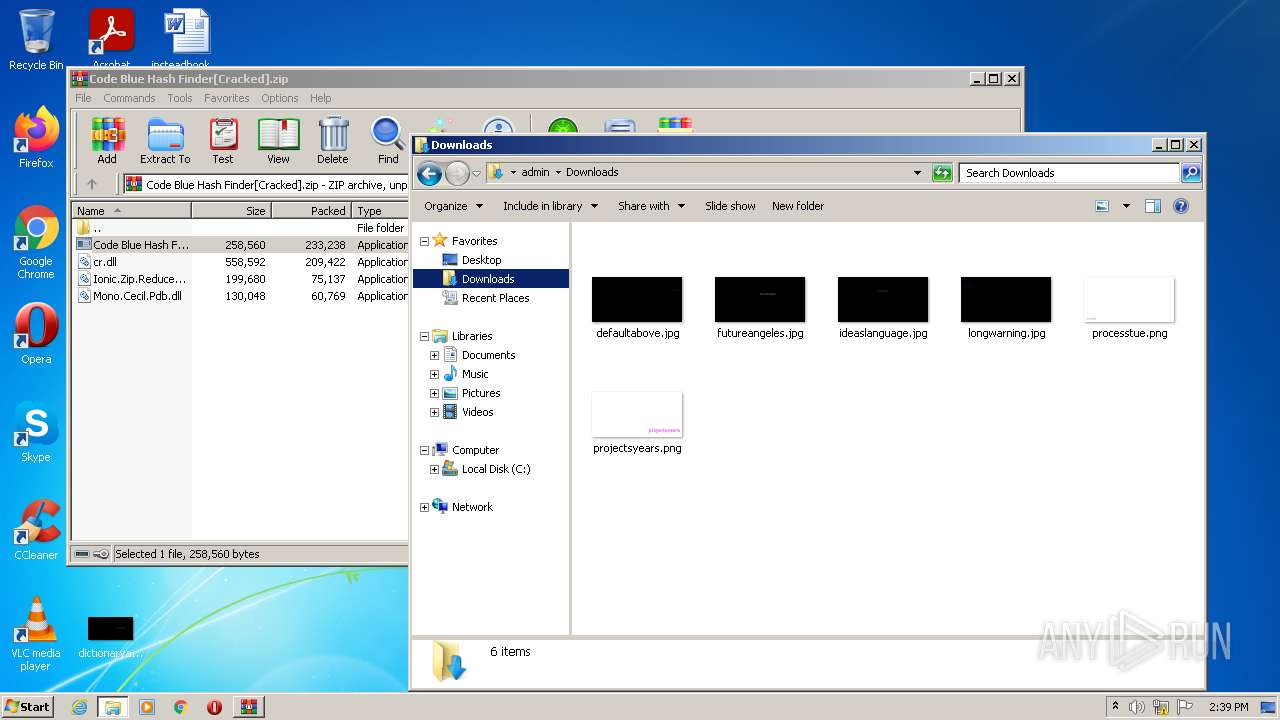1280x720 pixels.
Task: Click the volume icon in system tray
Action: click(x=1138, y=707)
